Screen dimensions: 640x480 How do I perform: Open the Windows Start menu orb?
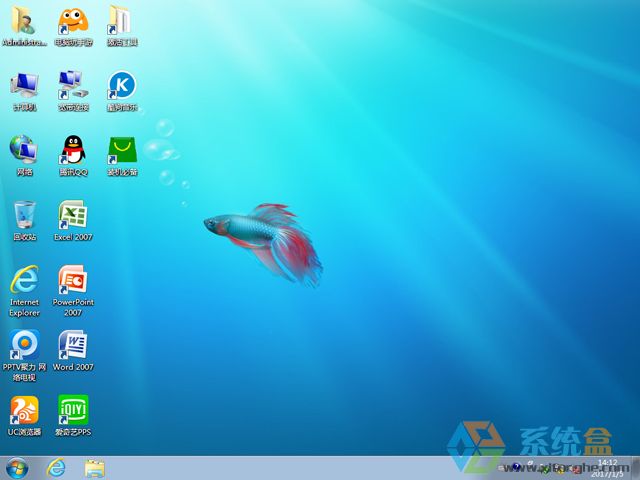[17, 469]
